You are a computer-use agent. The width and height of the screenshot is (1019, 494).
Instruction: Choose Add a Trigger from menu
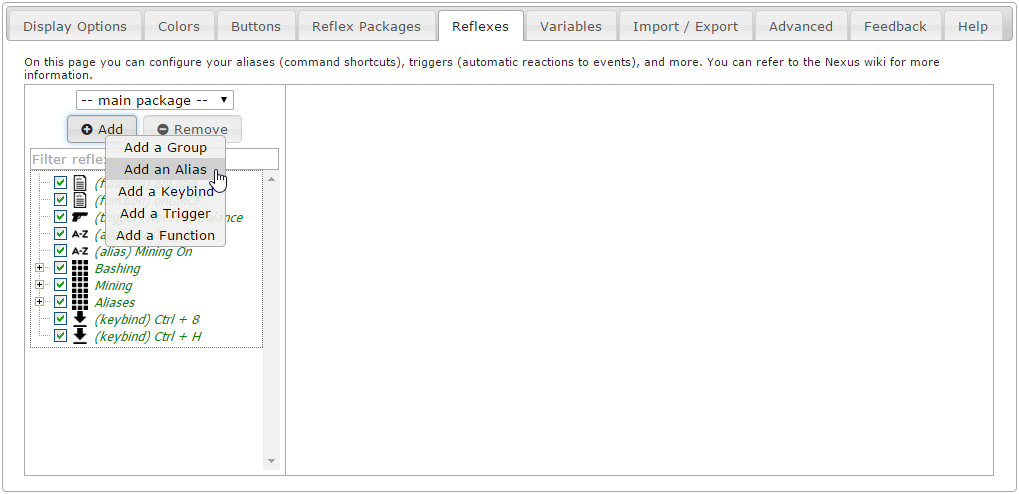coord(165,213)
